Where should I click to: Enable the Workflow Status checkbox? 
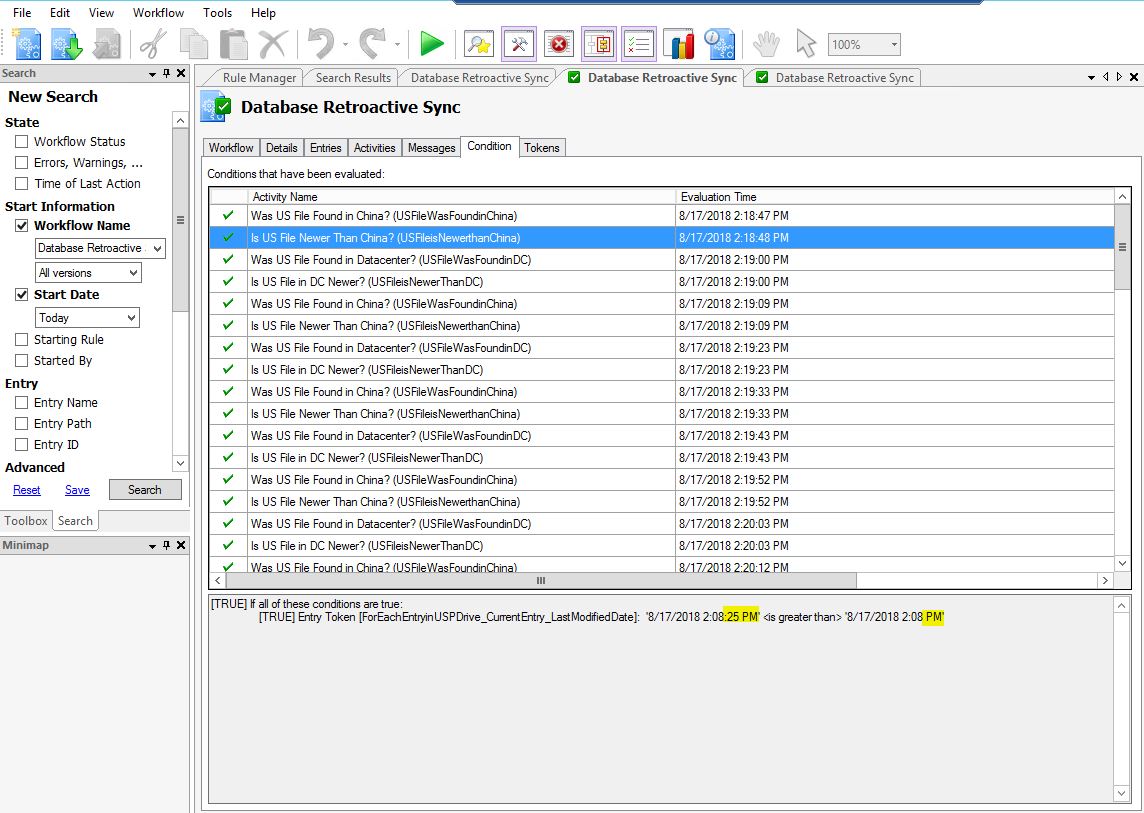(x=21, y=142)
